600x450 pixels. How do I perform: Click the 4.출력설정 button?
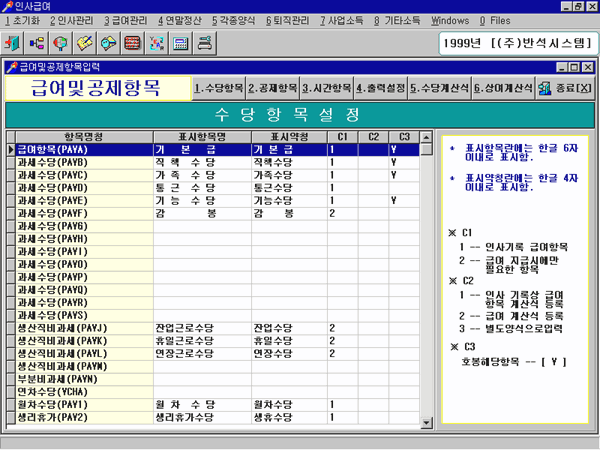tap(381, 88)
